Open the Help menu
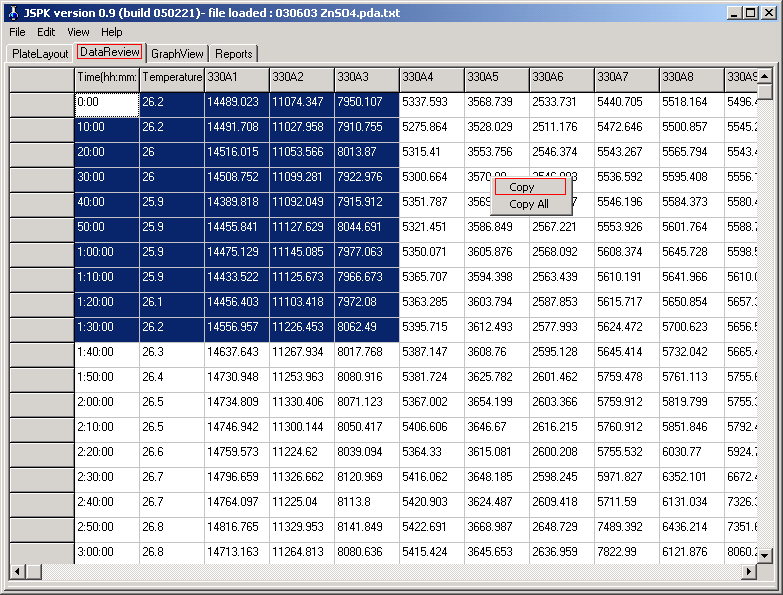The height and width of the screenshot is (595, 783). [x=111, y=32]
